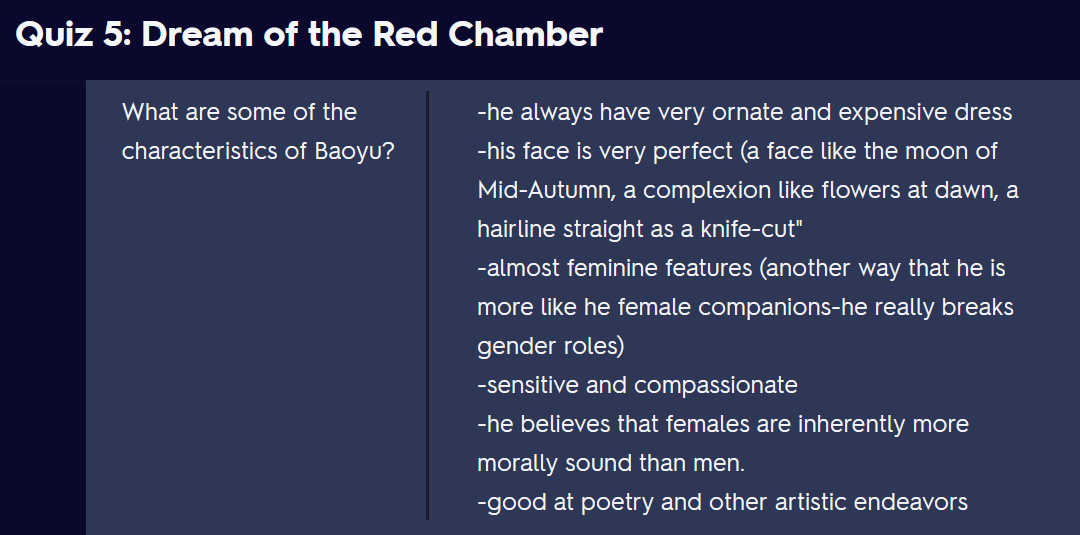Click the word 'endeavors' in the last line

pos(911,502)
